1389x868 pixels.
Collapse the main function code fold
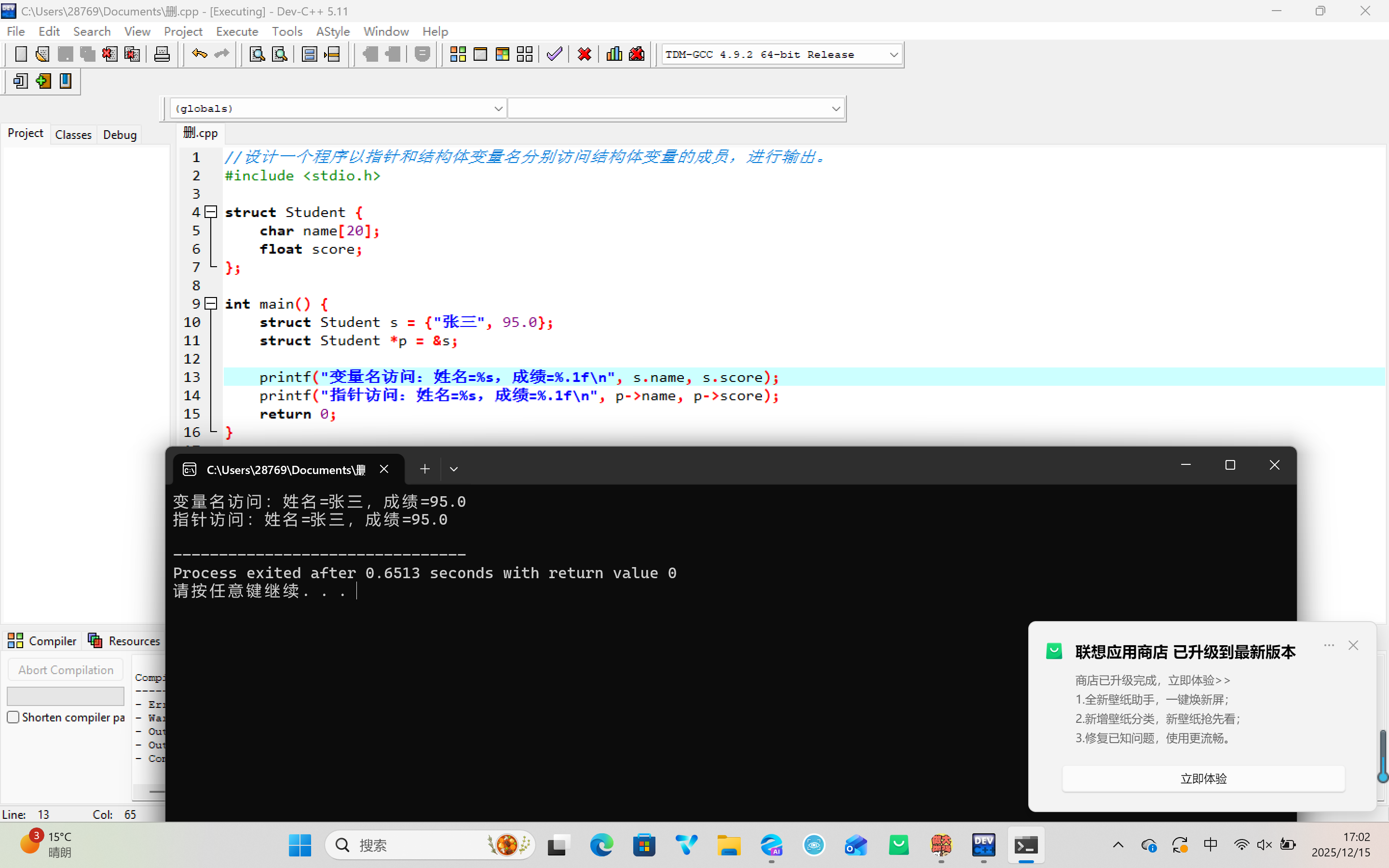coord(211,303)
